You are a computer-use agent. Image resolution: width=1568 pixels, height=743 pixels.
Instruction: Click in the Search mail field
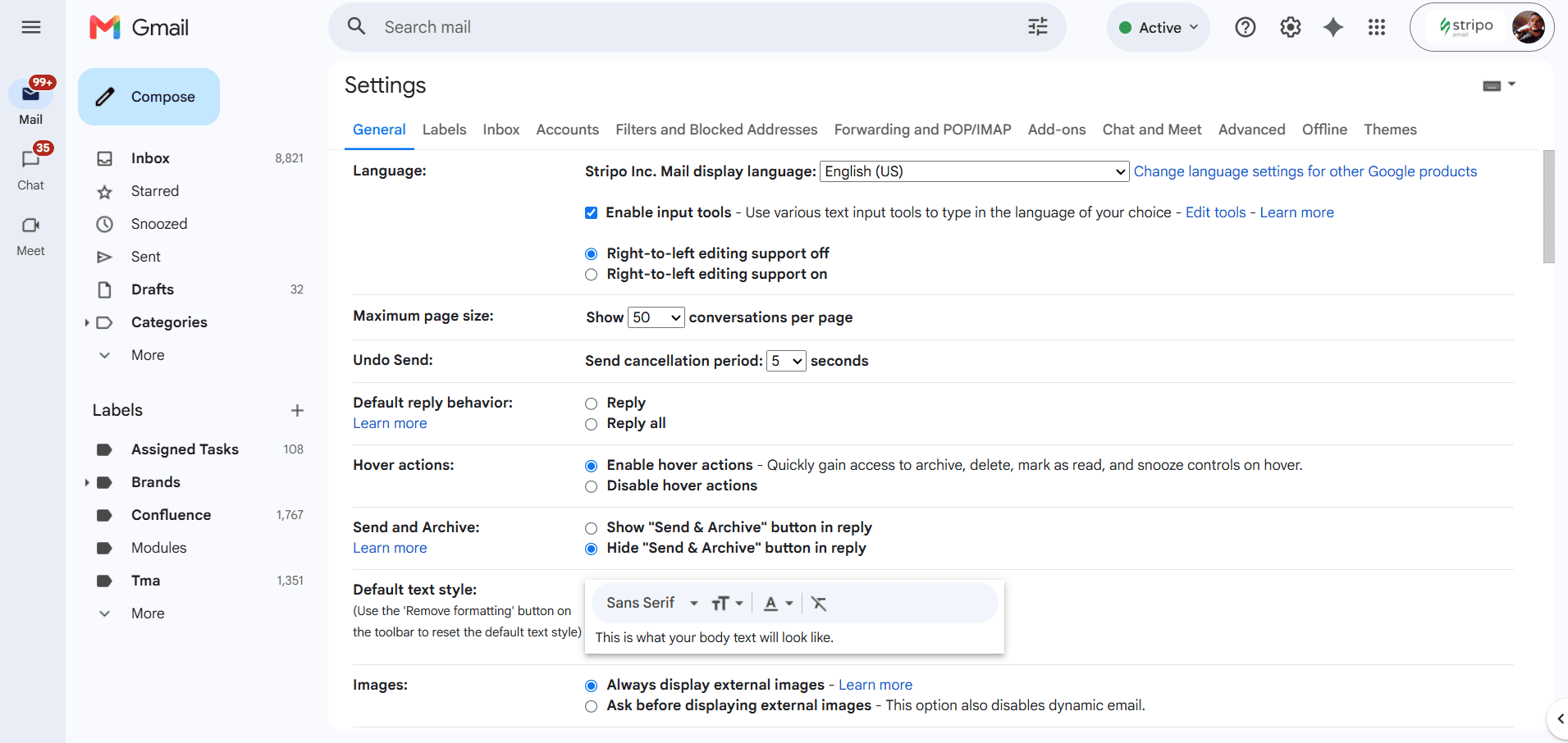[x=697, y=27]
